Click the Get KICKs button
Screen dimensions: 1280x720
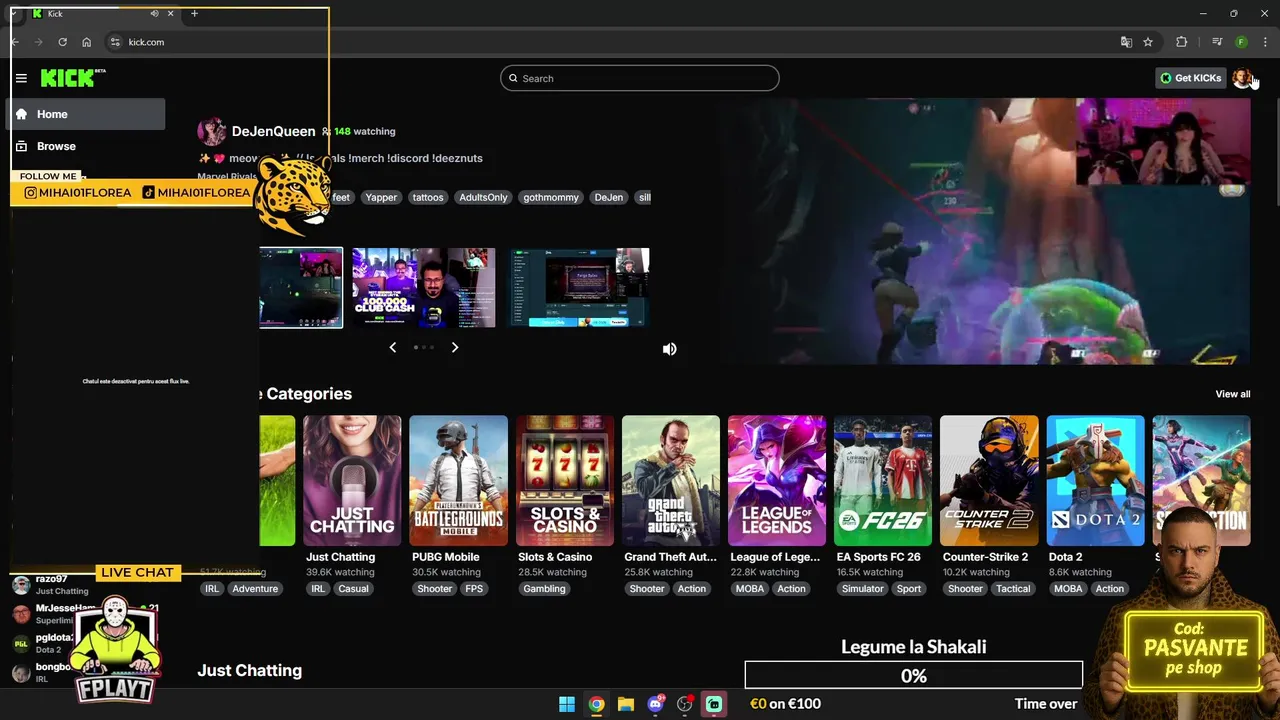(x=1190, y=78)
